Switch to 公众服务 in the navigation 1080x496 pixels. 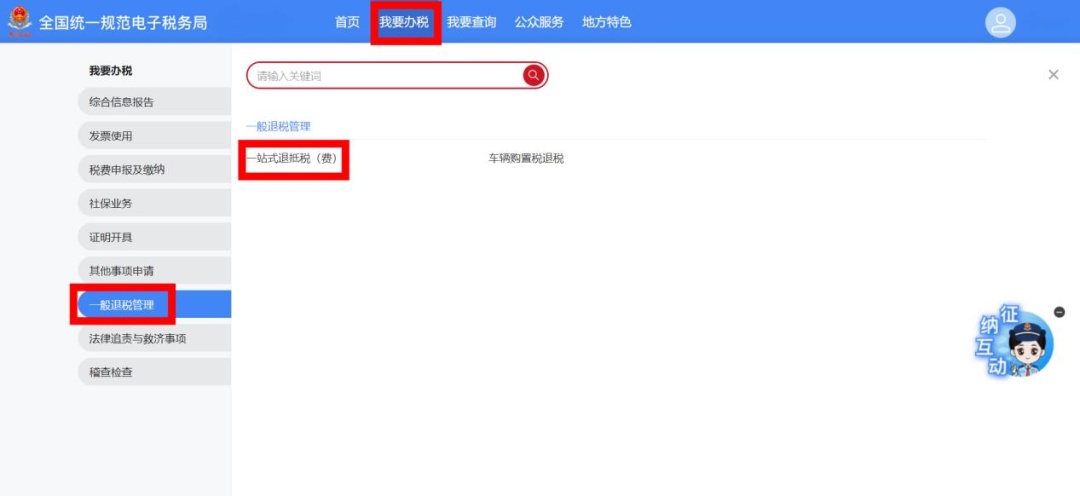tap(539, 22)
